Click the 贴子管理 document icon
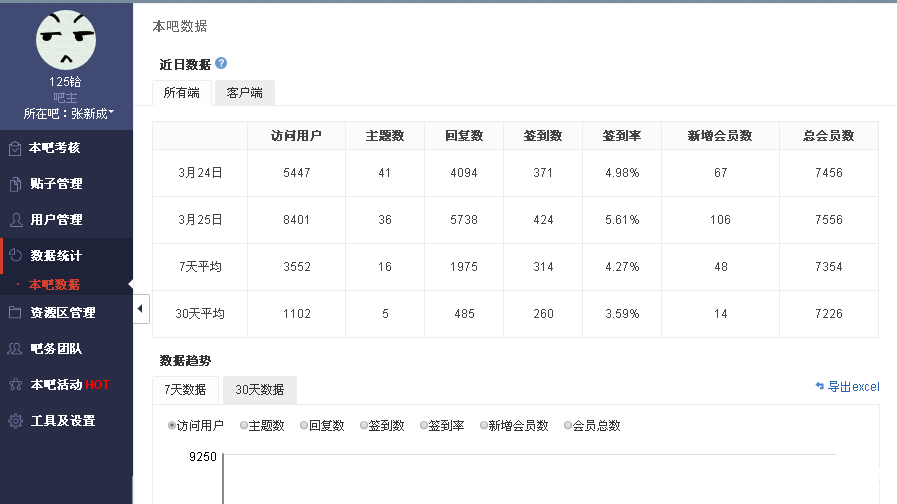 [15, 184]
